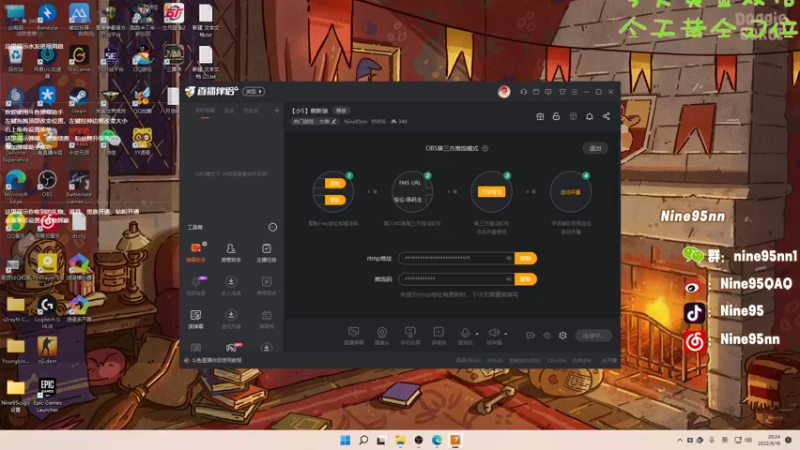Image resolution: width=800 pixels, height=450 pixels.
Task: Click the Windows Start button on taskbar
Action: (345, 440)
